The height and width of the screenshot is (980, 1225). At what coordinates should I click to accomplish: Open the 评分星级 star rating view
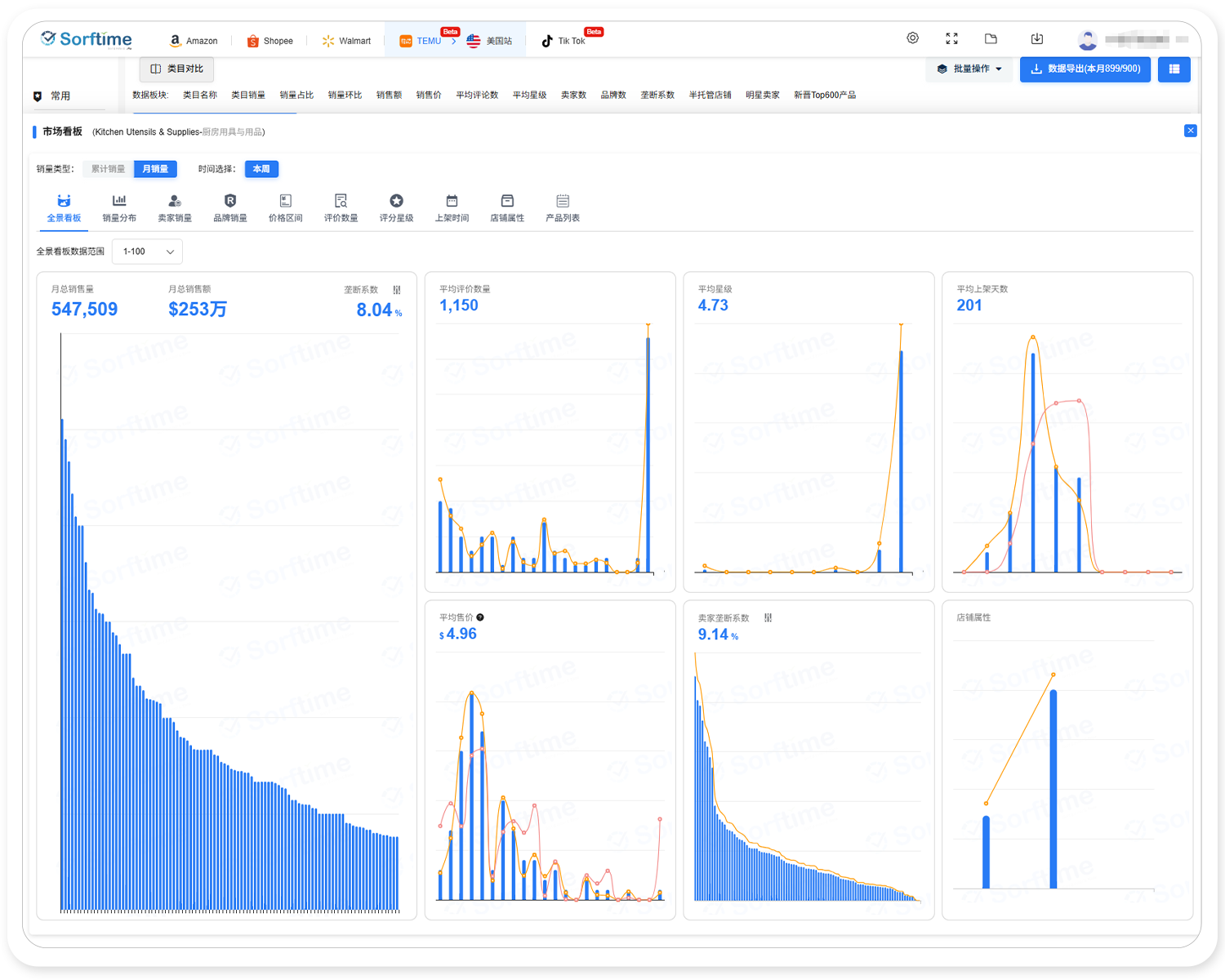pyautogui.click(x=396, y=207)
